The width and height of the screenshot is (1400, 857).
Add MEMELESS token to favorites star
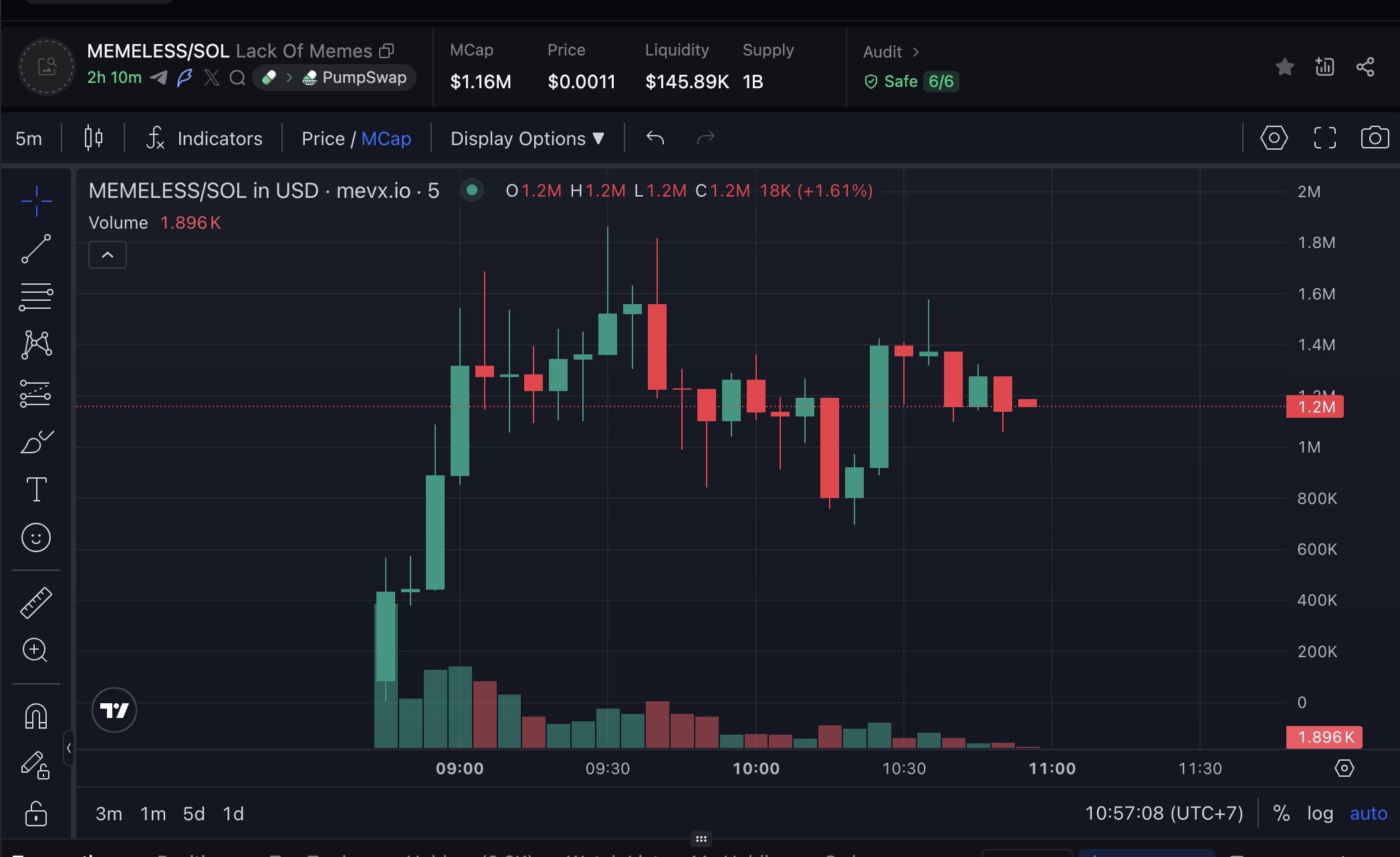(1284, 67)
